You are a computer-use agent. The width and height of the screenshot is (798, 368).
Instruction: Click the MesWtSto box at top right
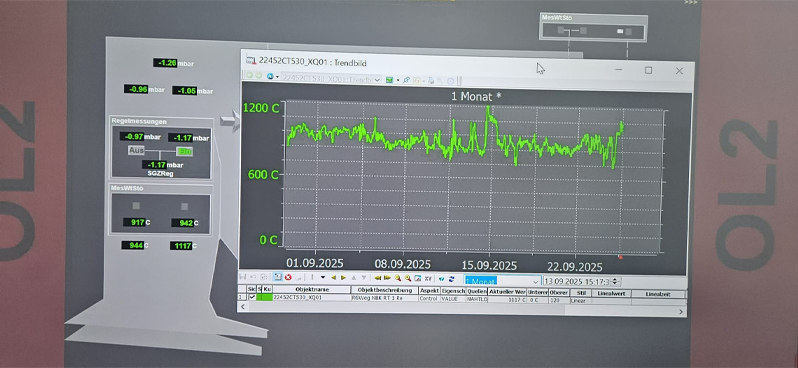(x=593, y=27)
